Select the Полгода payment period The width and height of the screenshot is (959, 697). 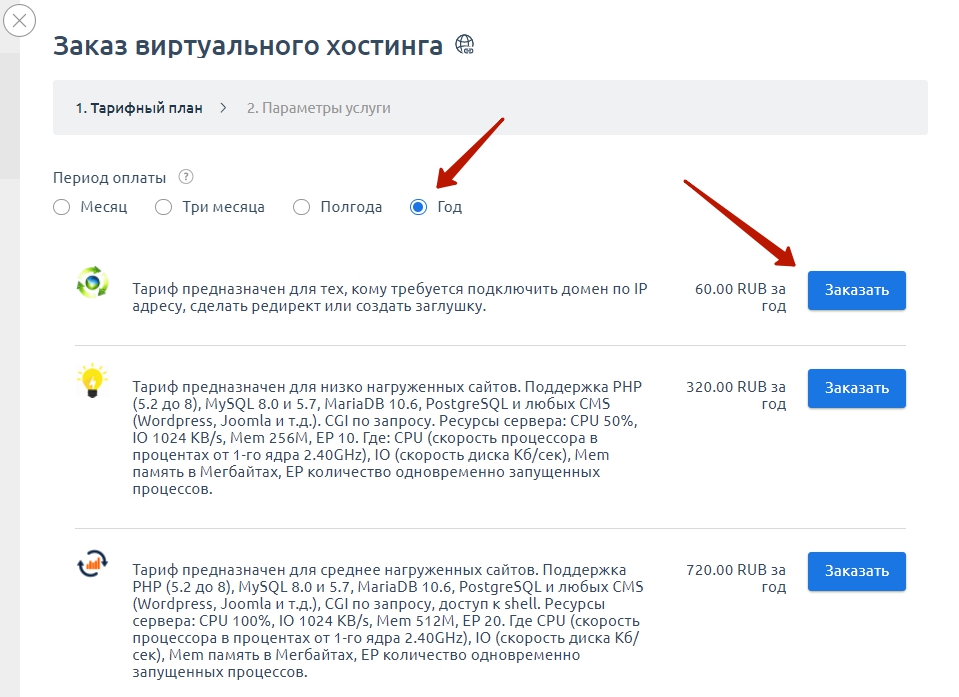pyautogui.click(x=338, y=207)
